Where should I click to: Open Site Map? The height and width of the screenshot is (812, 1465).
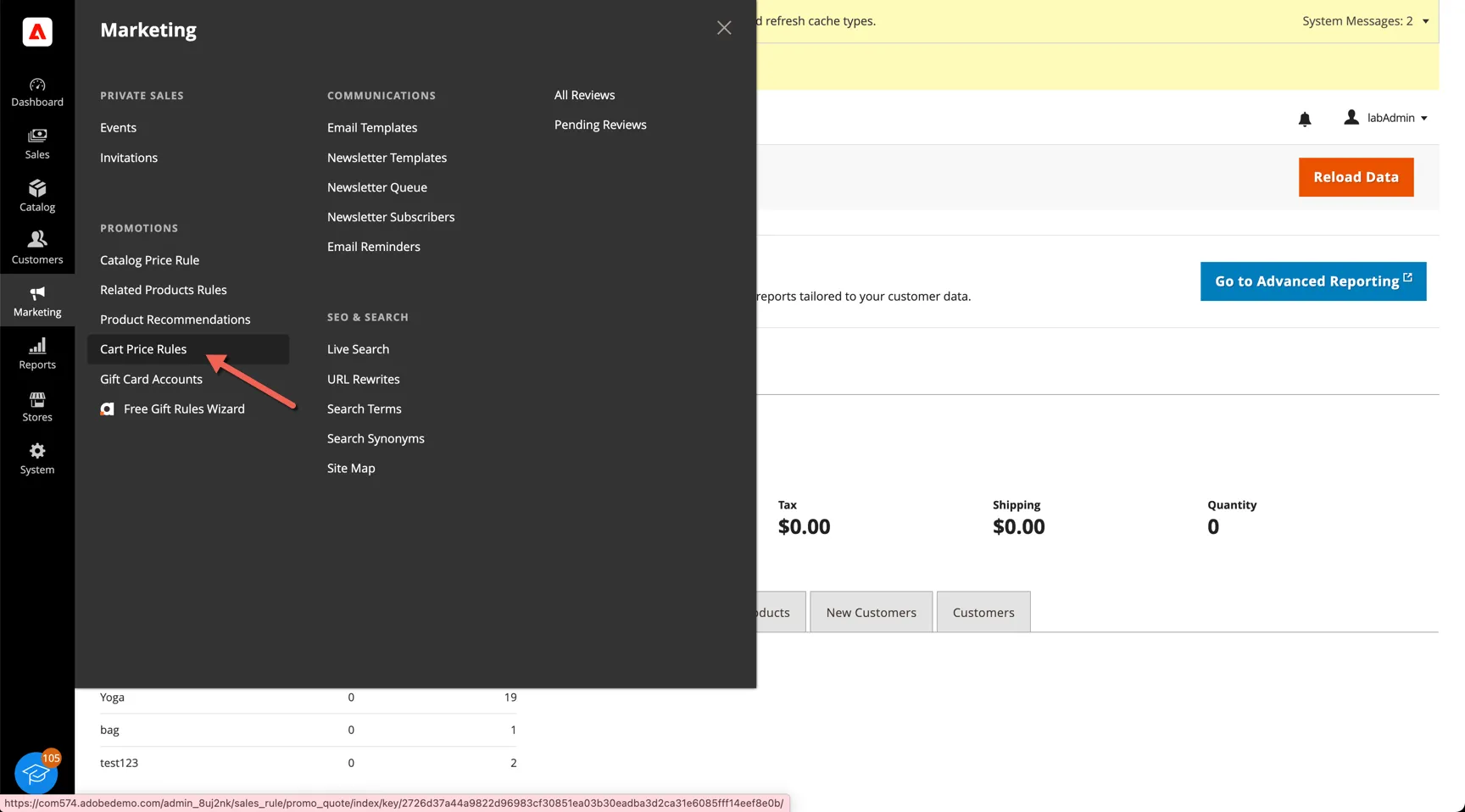click(351, 468)
